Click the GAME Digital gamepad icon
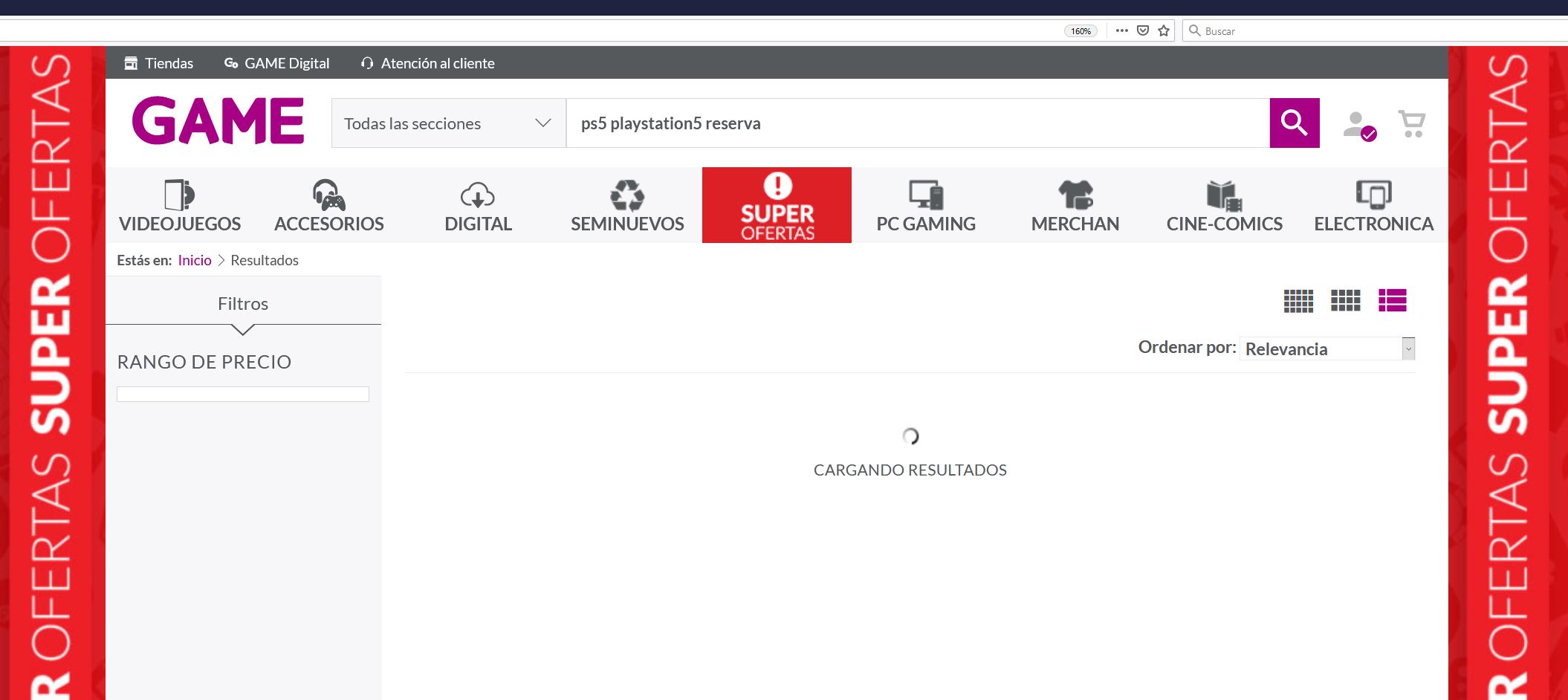This screenshot has height=700, width=1568. tap(231, 63)
